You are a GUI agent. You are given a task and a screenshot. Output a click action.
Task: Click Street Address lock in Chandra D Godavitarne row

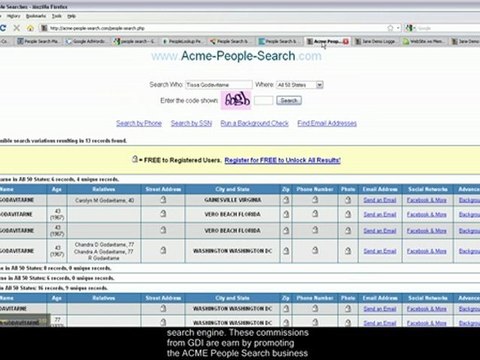pos(163,250)
